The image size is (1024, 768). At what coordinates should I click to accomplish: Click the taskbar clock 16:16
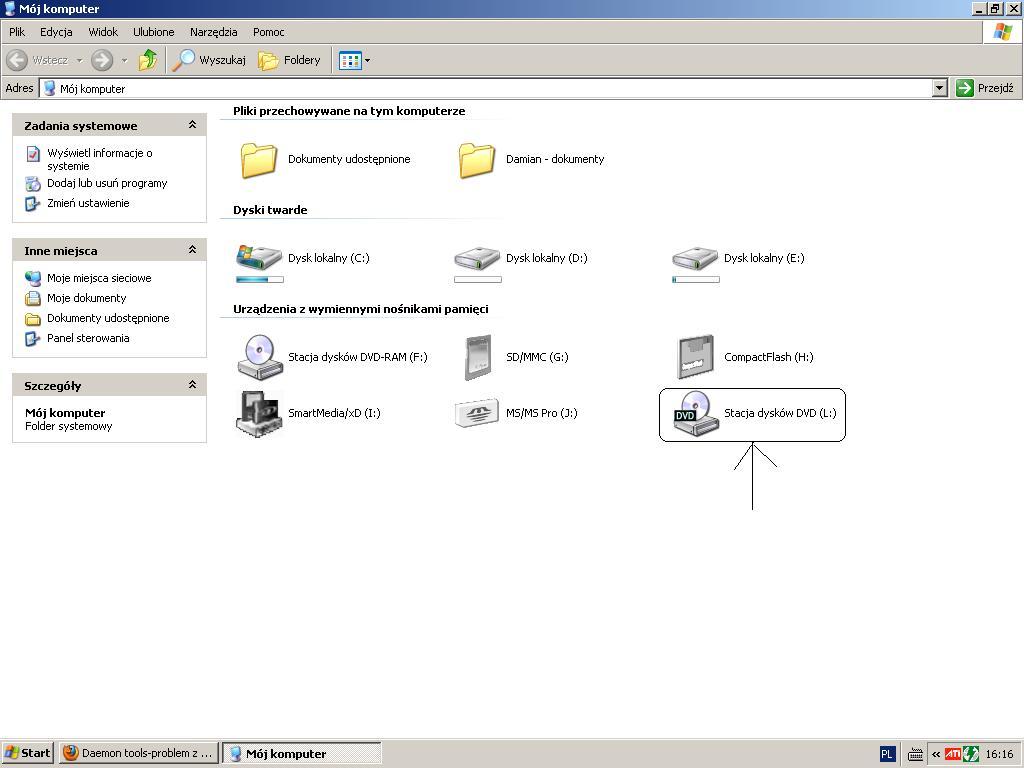tap(999, 754)
